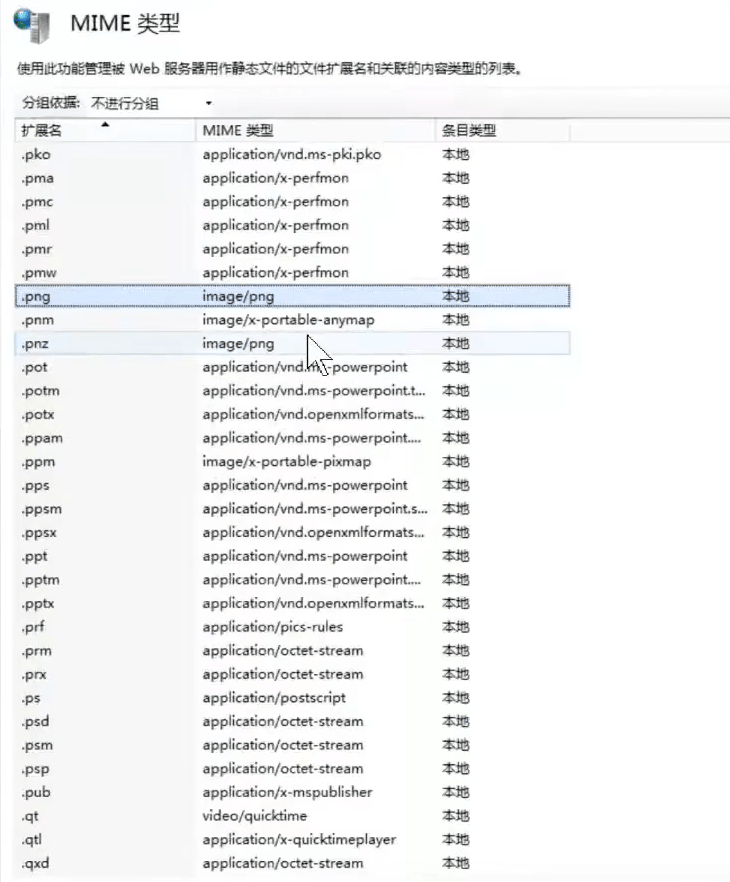The image size is (730, 882).
Task: Select the .ps extension row
Action: pos(292,698)
